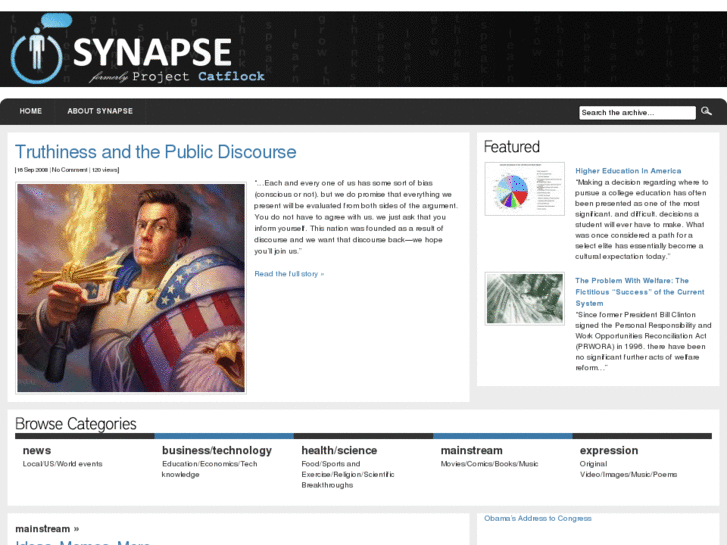Screen dimensions: 727x545
Task: Open the Stephen Colbert painting image
Action: pos(131,288)
